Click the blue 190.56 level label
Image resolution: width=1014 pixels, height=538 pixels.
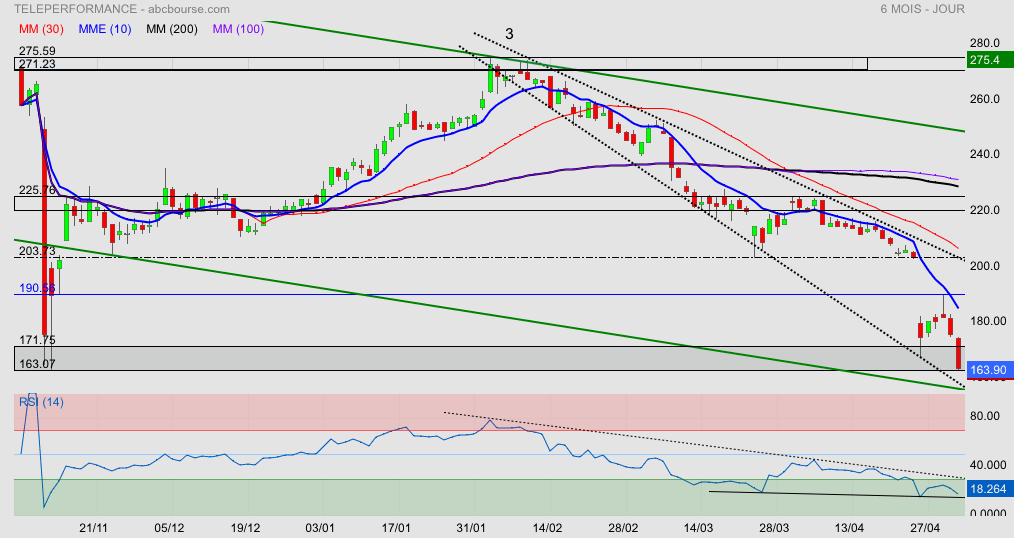click(x=37, y=288)
